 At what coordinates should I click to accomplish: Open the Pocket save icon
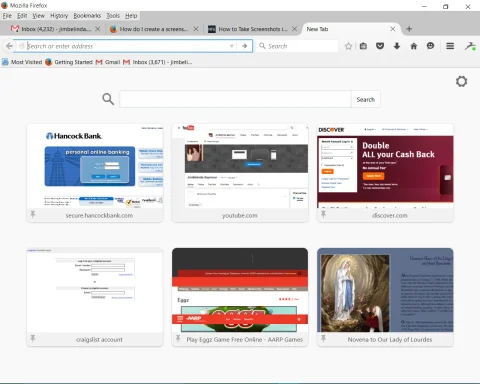pyautogui.click(x=380, y=46)
